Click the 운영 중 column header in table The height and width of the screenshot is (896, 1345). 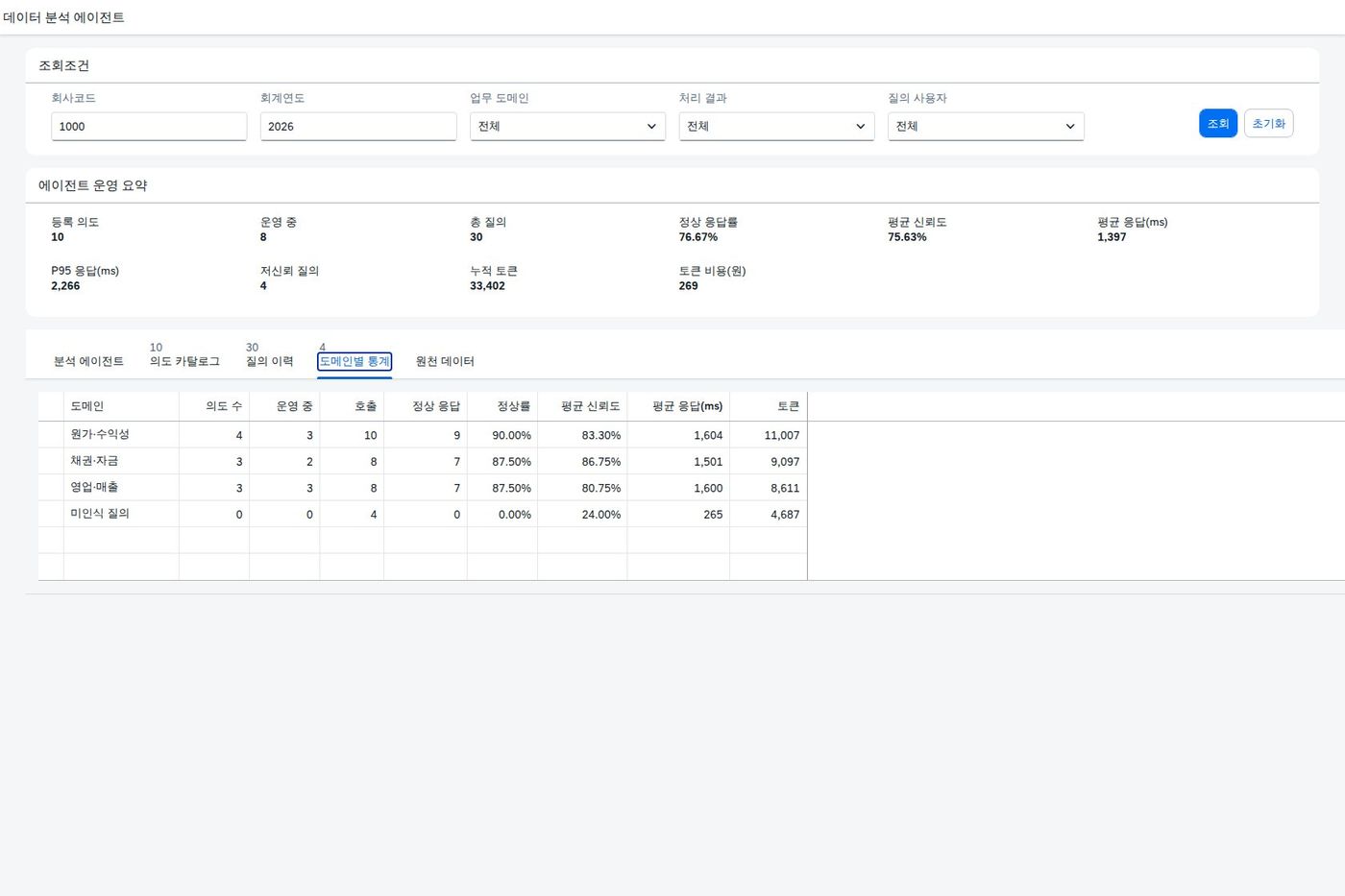pos(284,406)
